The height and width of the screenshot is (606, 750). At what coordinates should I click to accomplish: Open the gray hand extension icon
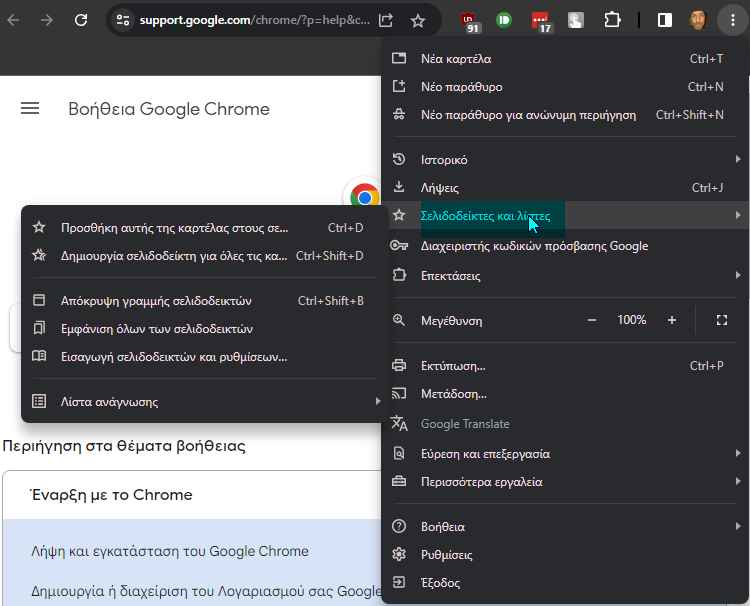click(x=576, y=20)
